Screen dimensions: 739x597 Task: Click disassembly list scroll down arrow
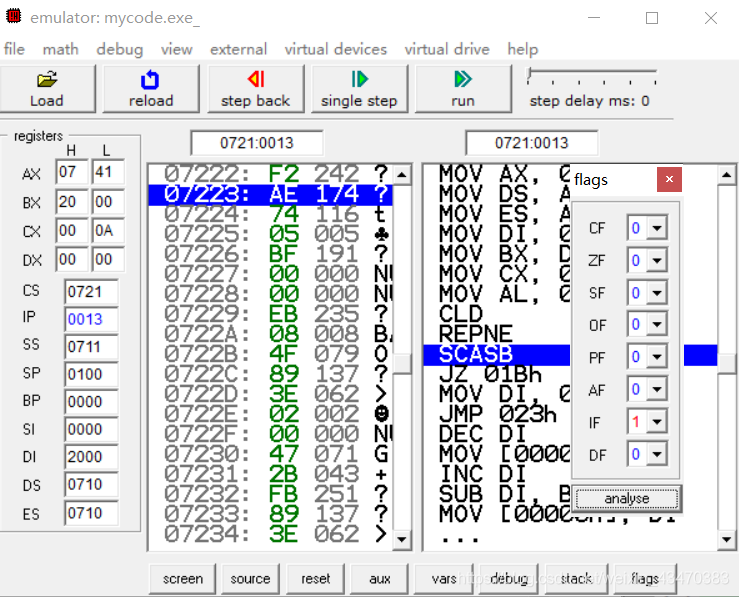pos(727,540)
